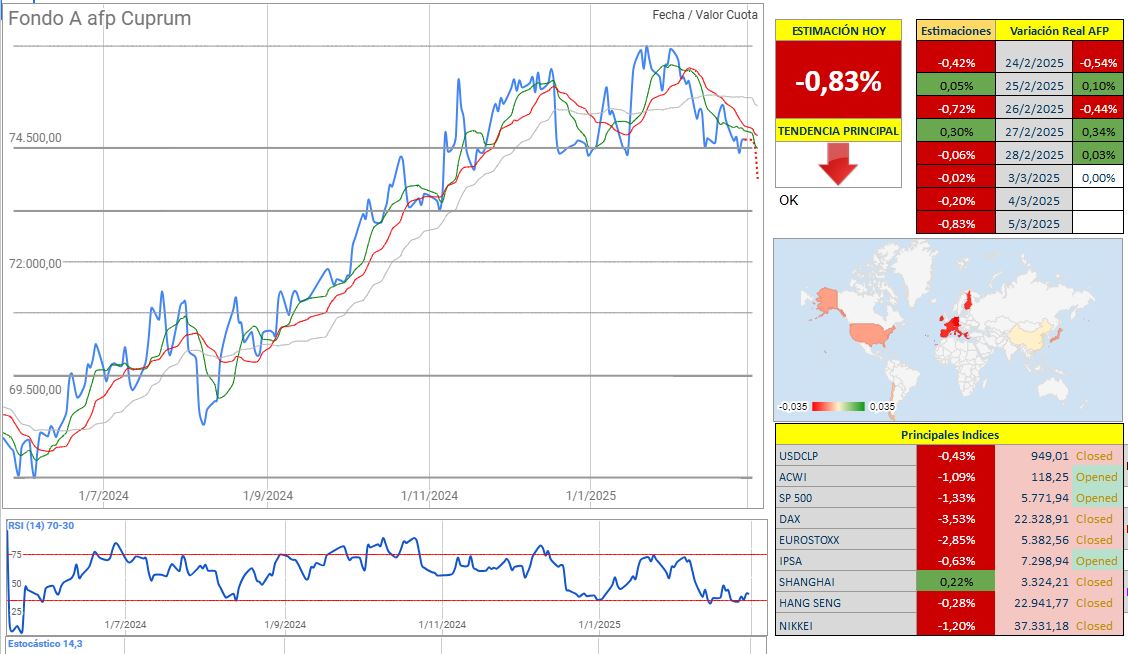Click the Estocástico 14,3 chart title

tap(45, 643)
